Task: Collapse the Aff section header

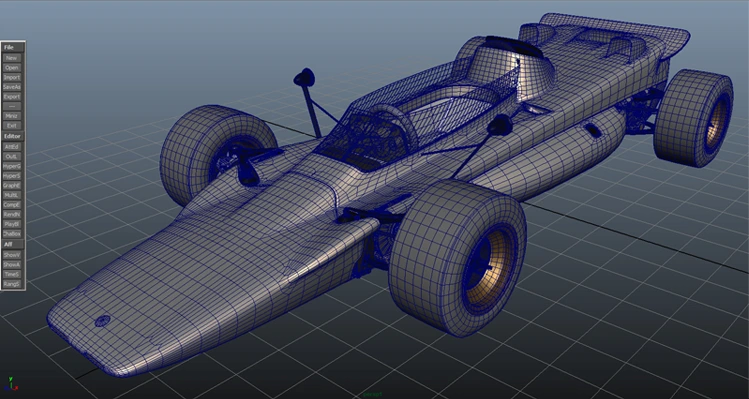Action: (x=12, y=244)
